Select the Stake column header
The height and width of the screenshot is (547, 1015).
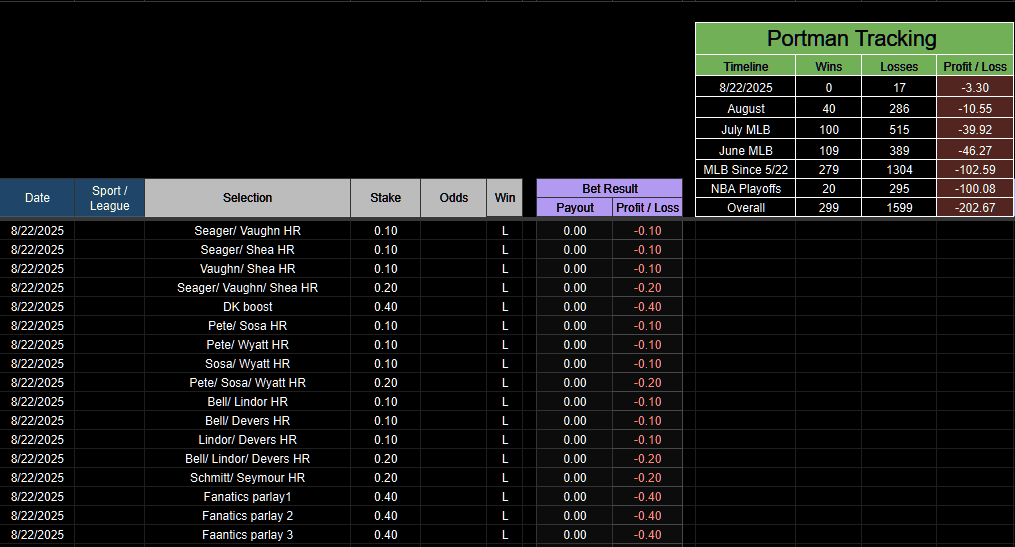click(385, 198)
